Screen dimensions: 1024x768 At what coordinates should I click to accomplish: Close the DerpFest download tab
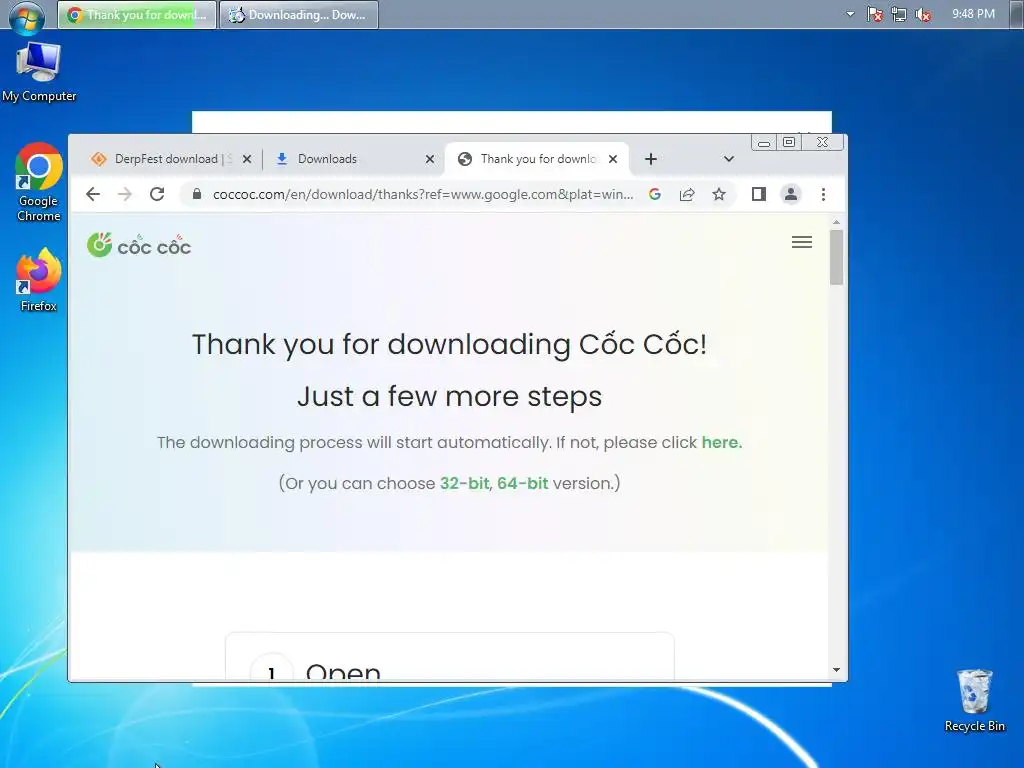[x=247, y=159]
